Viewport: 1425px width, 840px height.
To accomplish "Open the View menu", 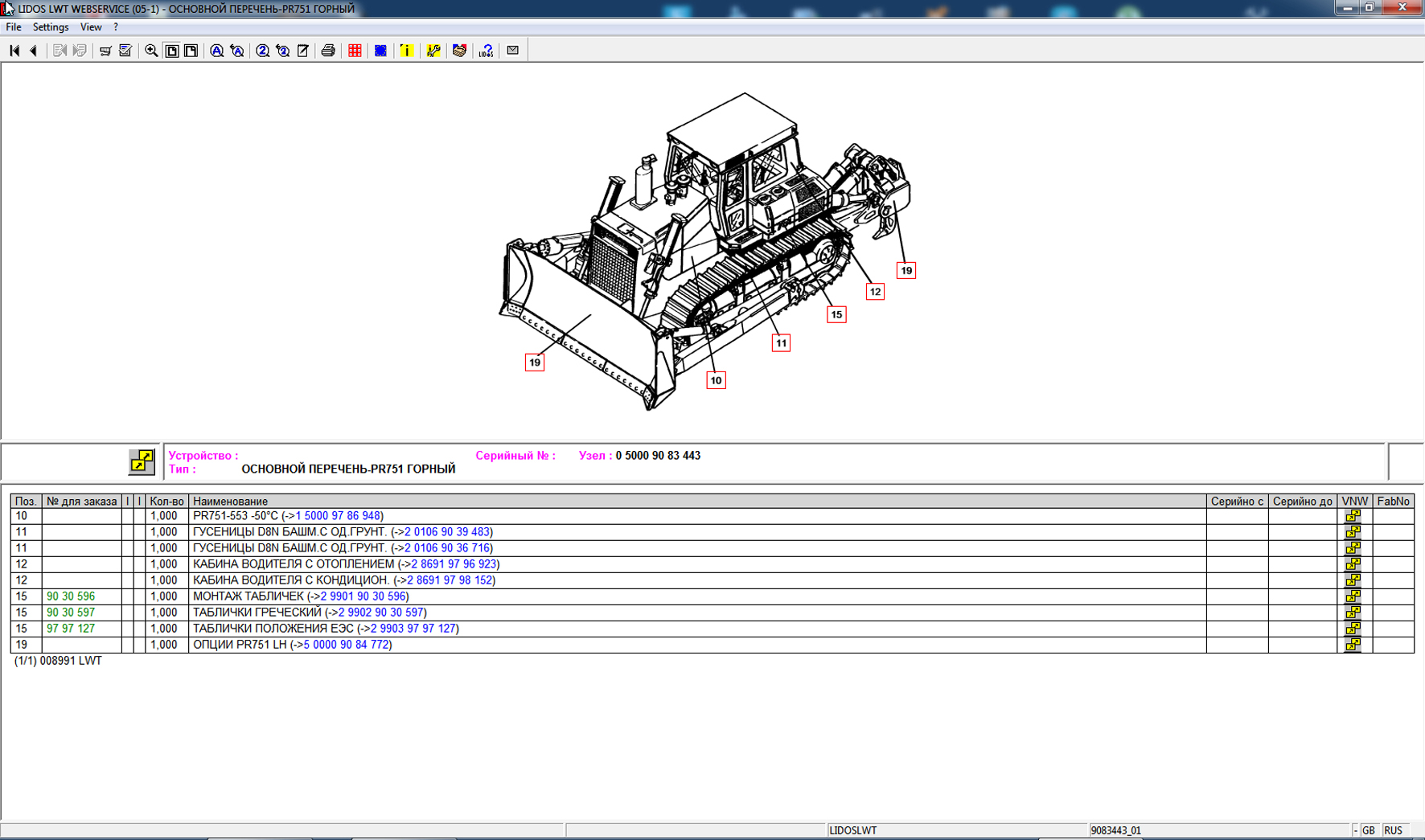I will [x=90, y=27].
